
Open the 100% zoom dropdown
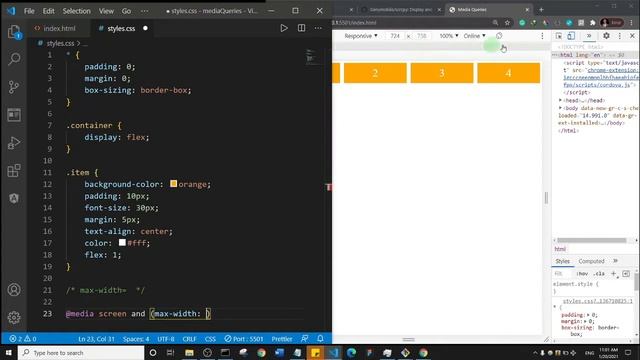coord(449,36)
